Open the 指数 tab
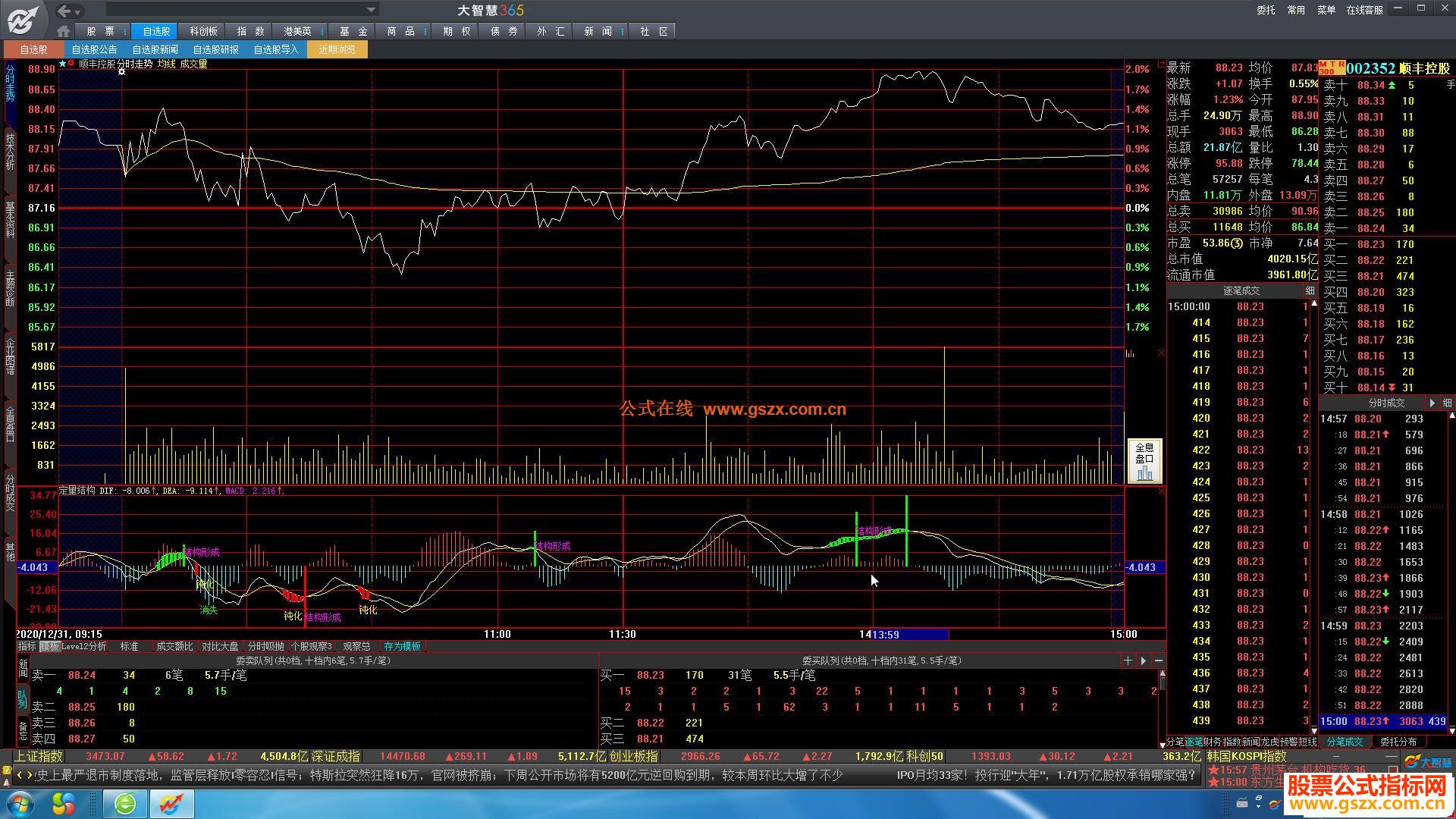 250,31
